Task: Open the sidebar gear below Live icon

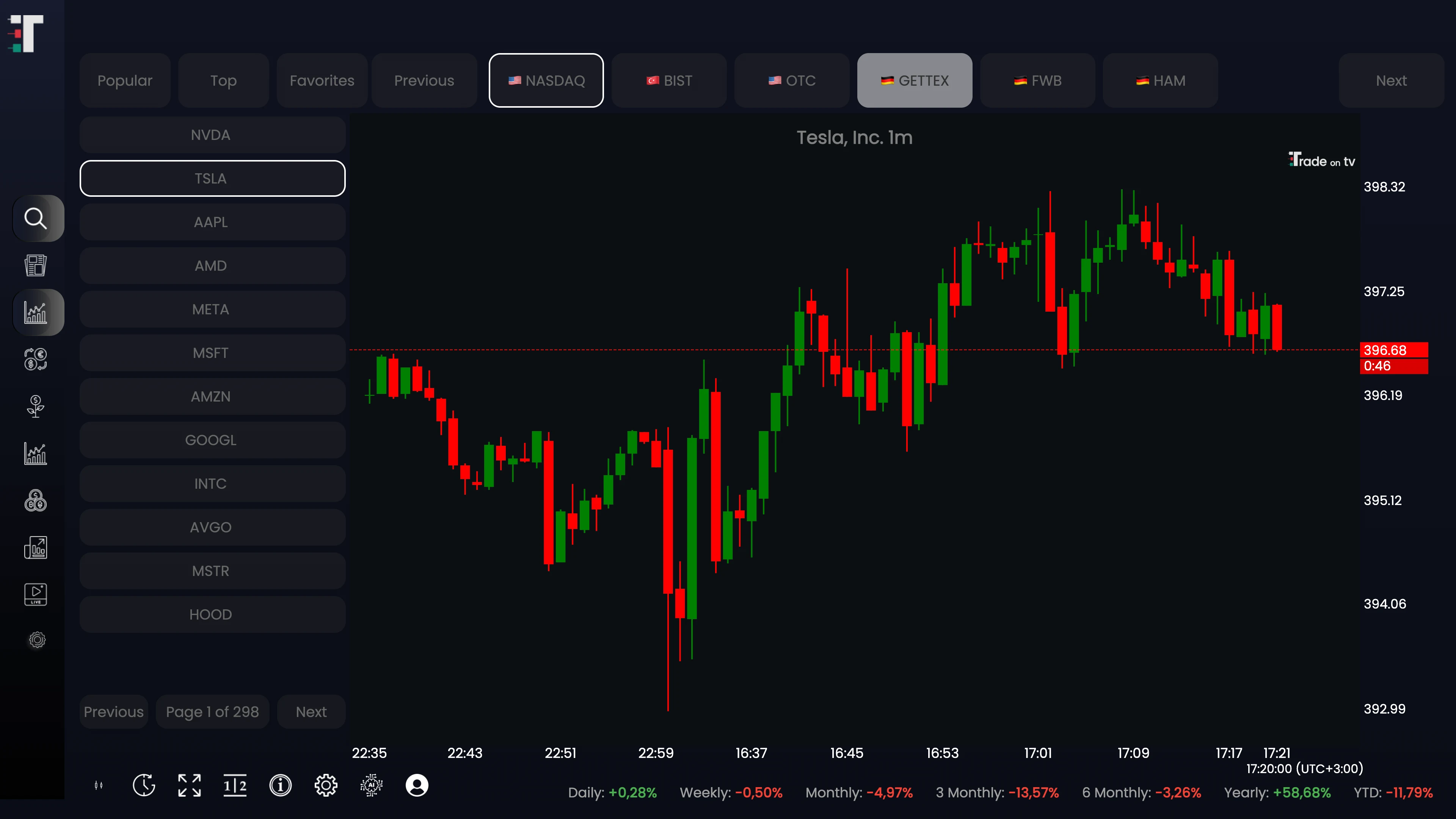Action: (x=37, y=640)
